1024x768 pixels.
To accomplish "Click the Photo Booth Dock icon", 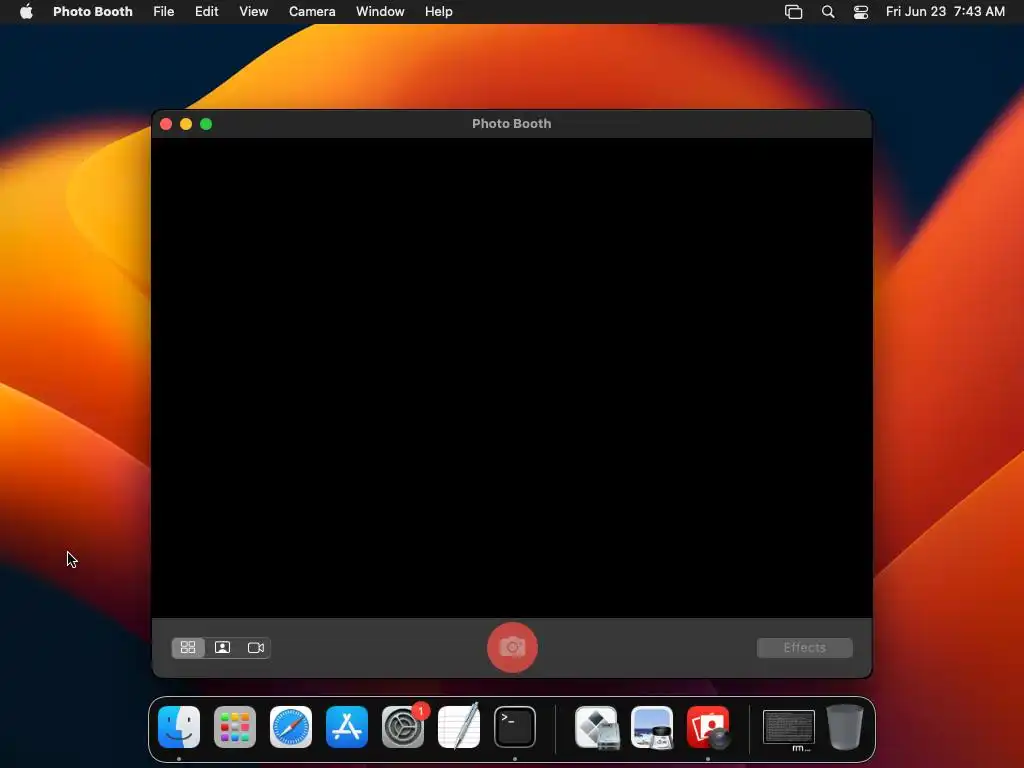I will coord(708,727).
